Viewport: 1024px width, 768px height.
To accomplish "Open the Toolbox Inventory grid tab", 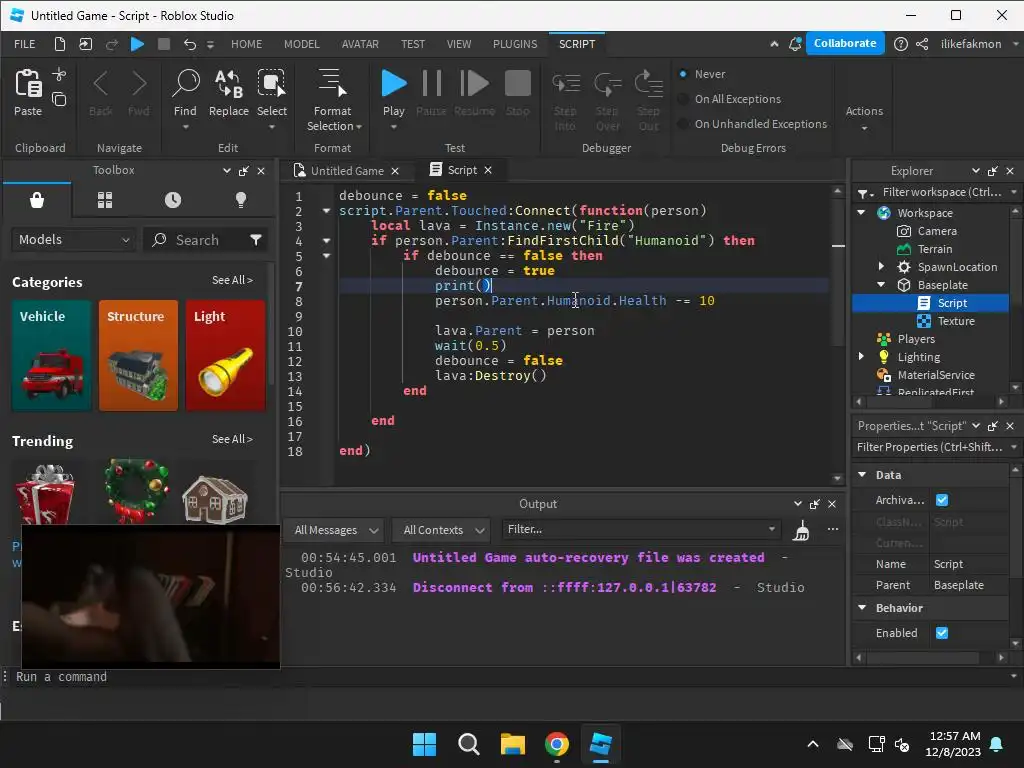I will click(105, 200).
